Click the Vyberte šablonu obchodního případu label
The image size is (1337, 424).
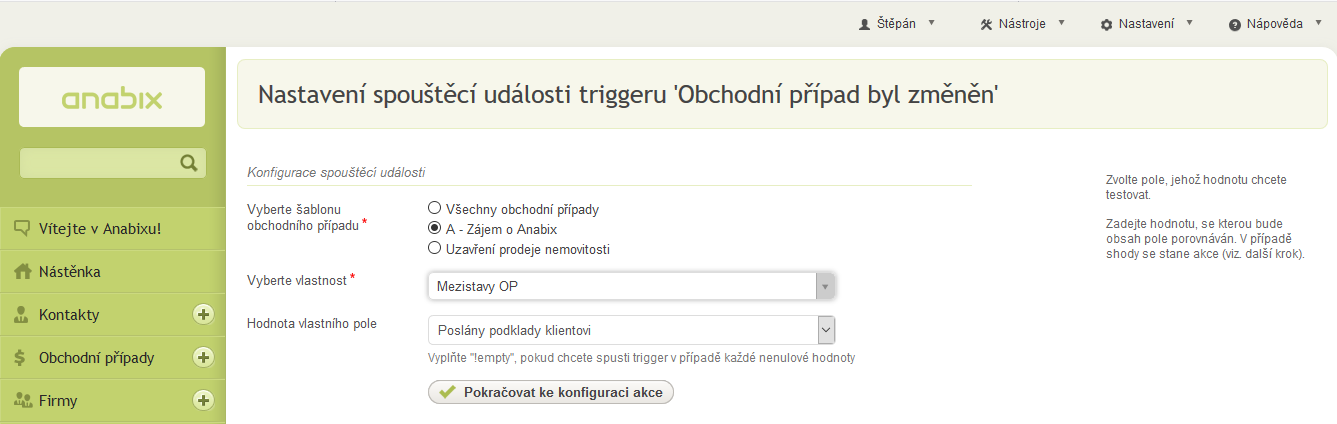[x=305, y=217]
